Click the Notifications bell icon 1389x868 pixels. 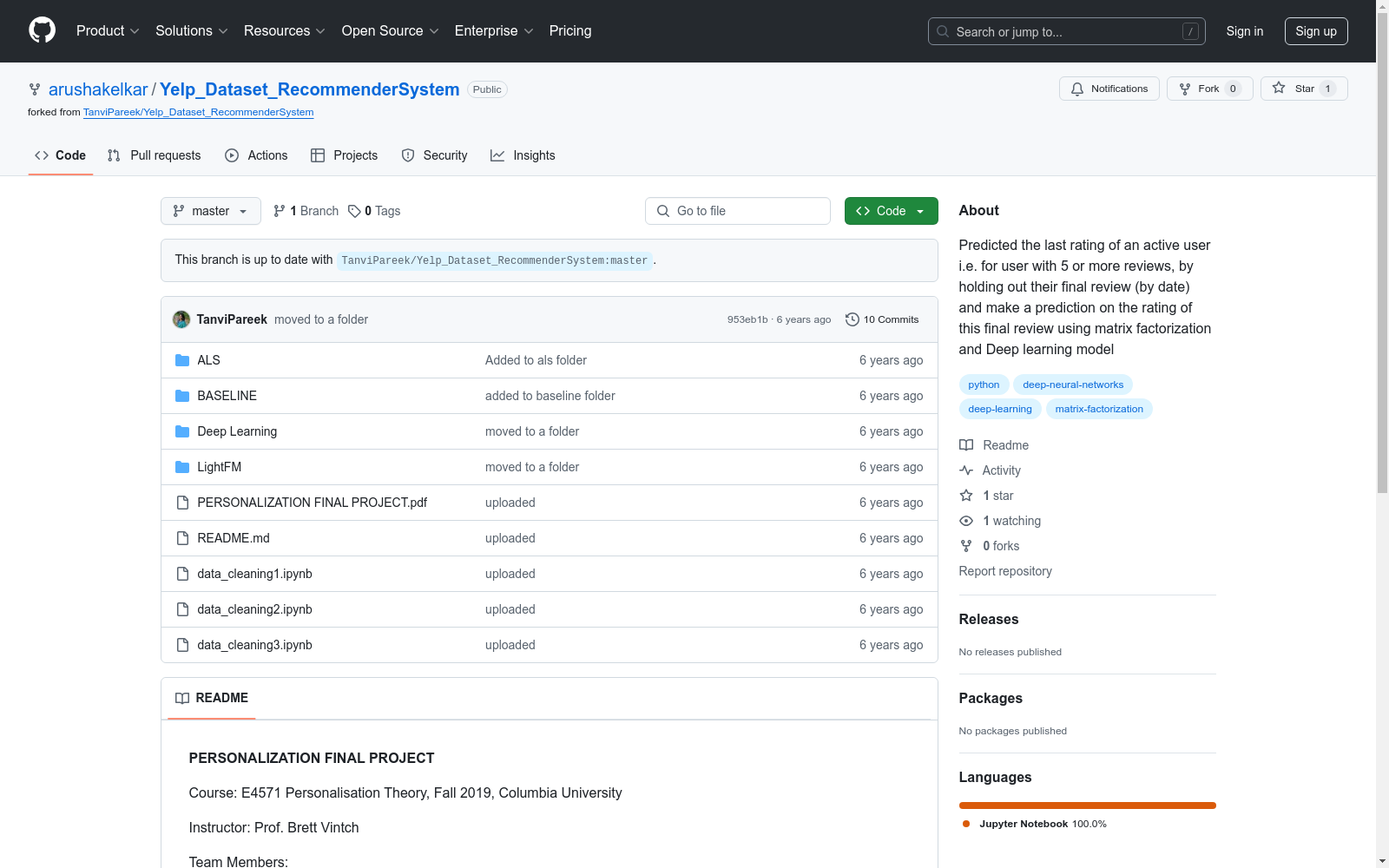(x=1077, y=89)
